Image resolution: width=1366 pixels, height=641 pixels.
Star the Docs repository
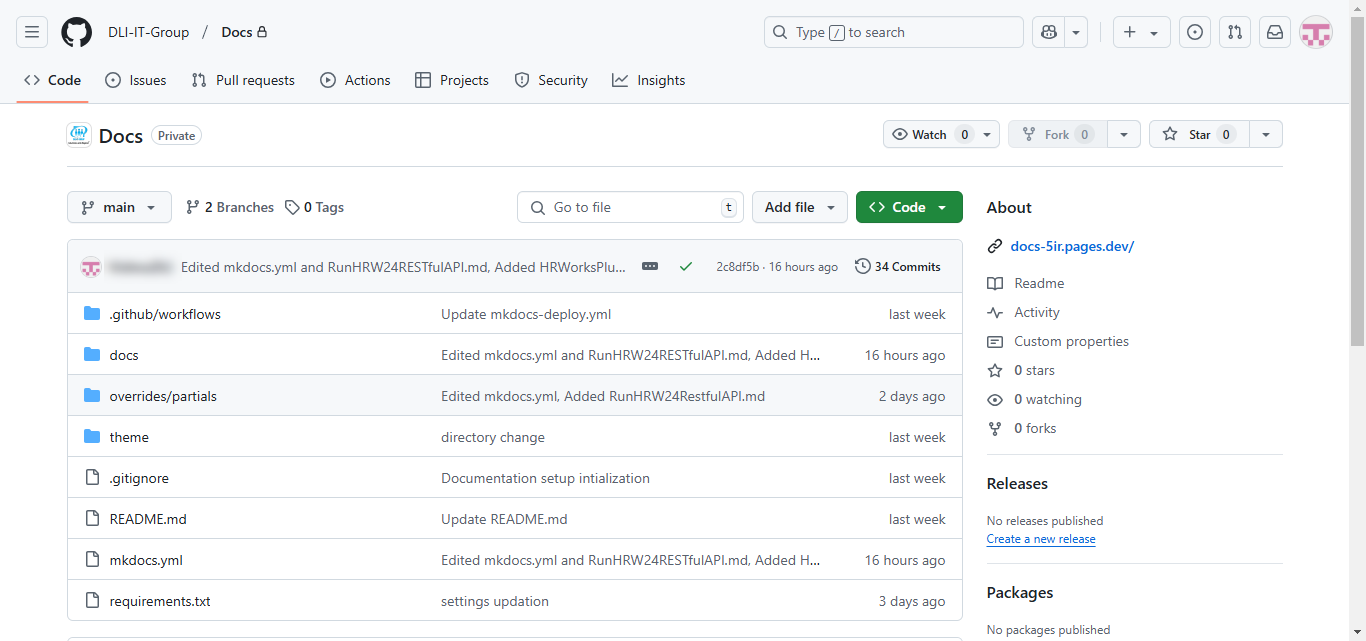pos(1198,134)
